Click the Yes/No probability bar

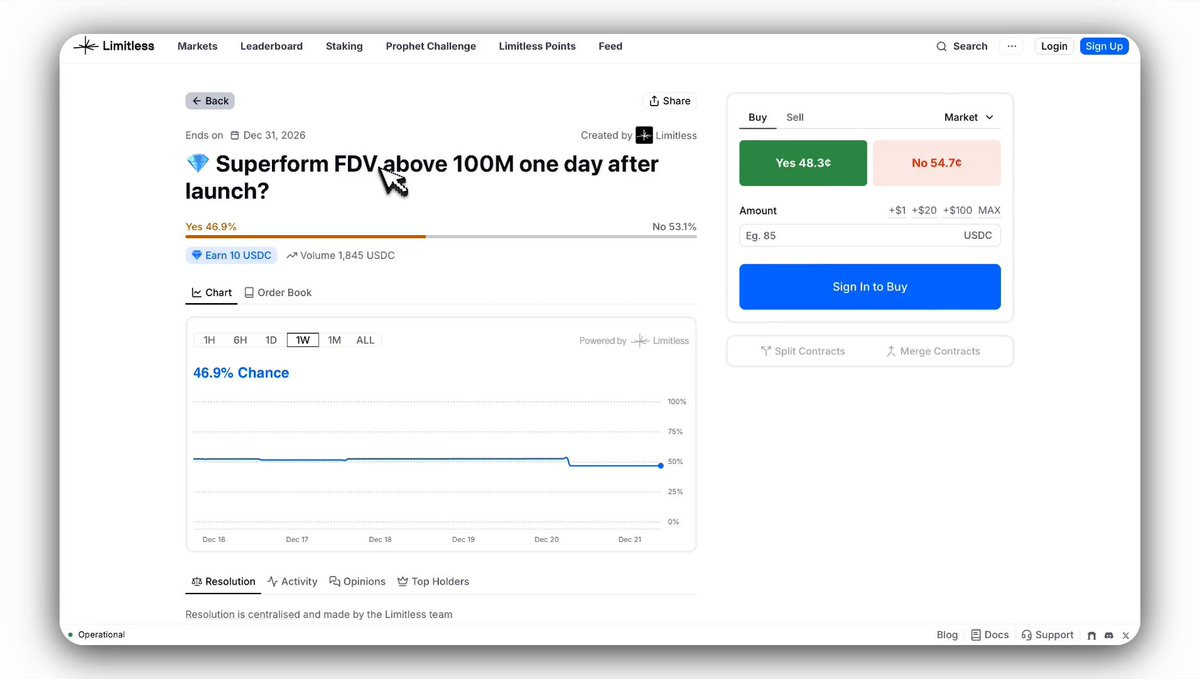441,237
